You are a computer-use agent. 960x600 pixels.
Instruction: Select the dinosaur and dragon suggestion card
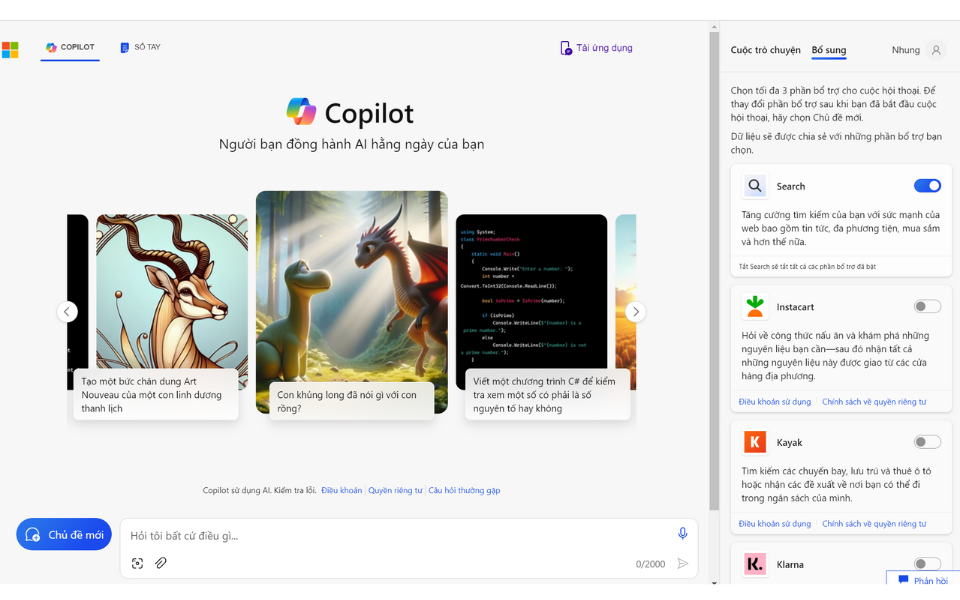pos(351,300)
